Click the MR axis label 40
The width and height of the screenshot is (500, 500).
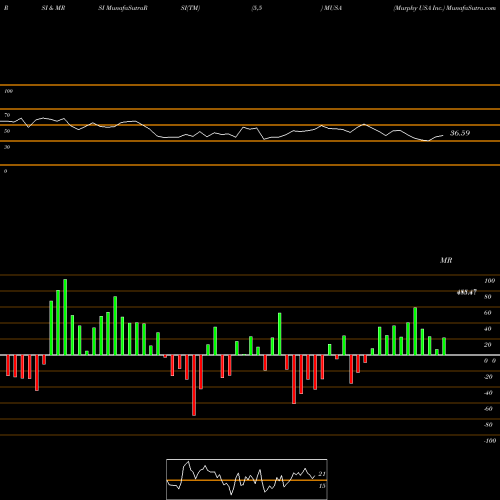(x=488, y=329)
